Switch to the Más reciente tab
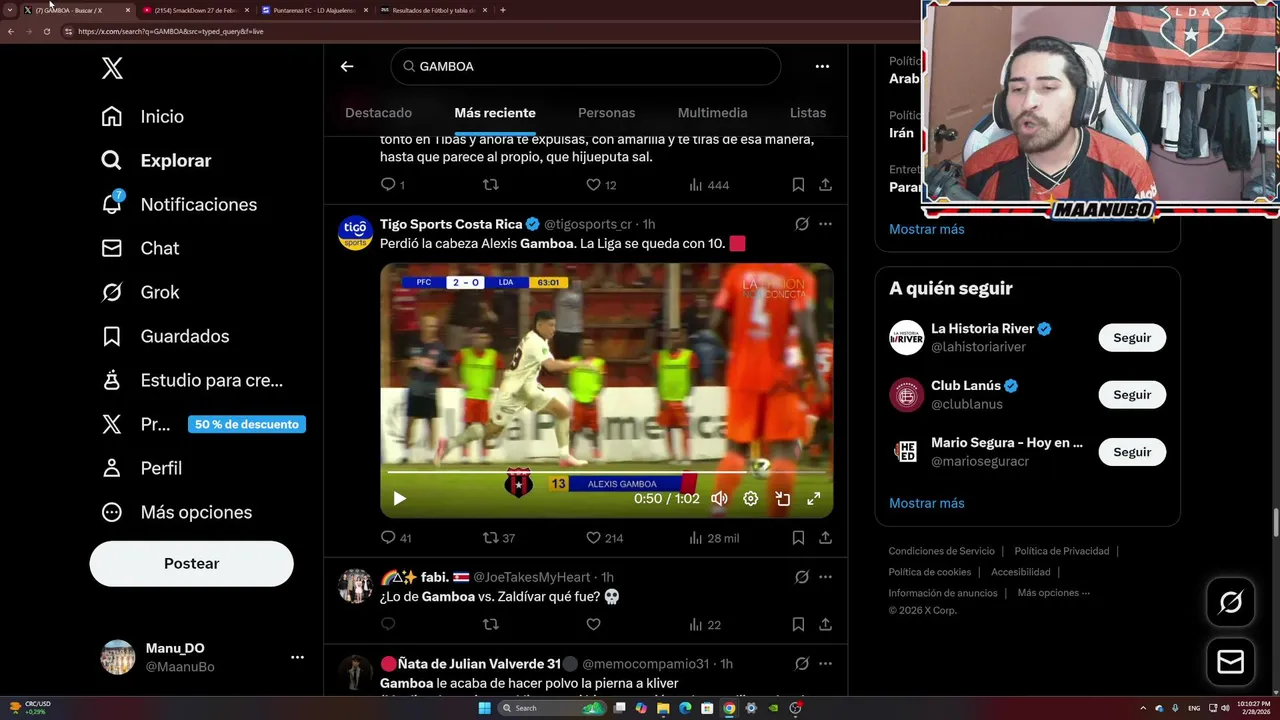1280x720 pixels. click(495, 113)
